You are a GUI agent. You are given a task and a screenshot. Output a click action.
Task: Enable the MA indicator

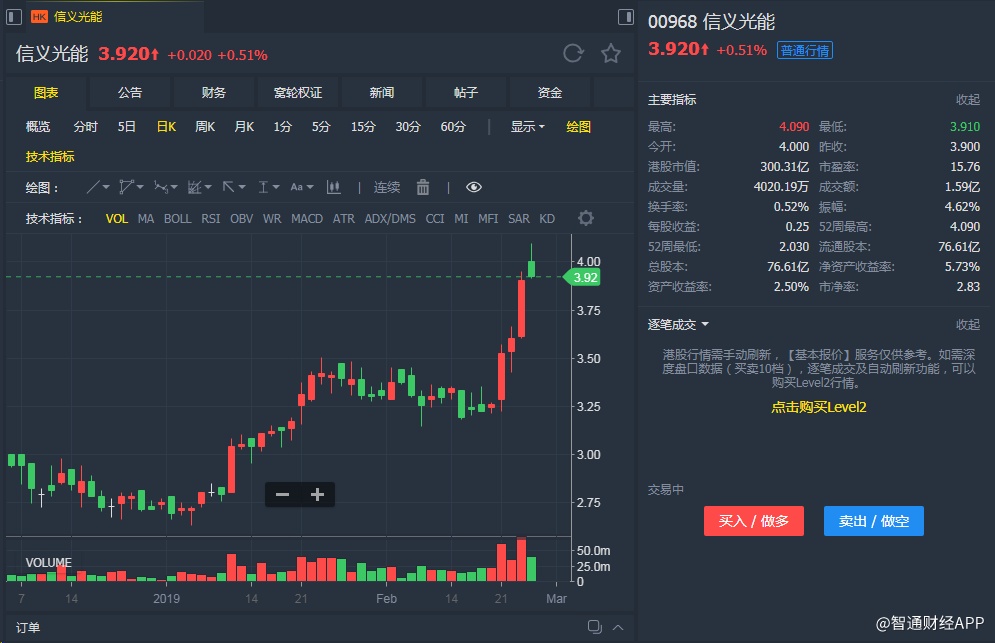tap(146, 219)
